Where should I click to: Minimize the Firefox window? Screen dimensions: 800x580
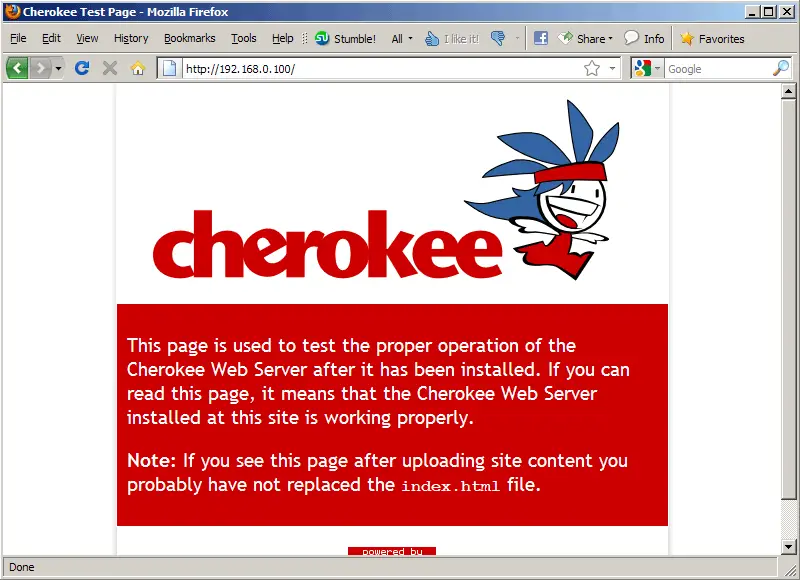[751, 12]
